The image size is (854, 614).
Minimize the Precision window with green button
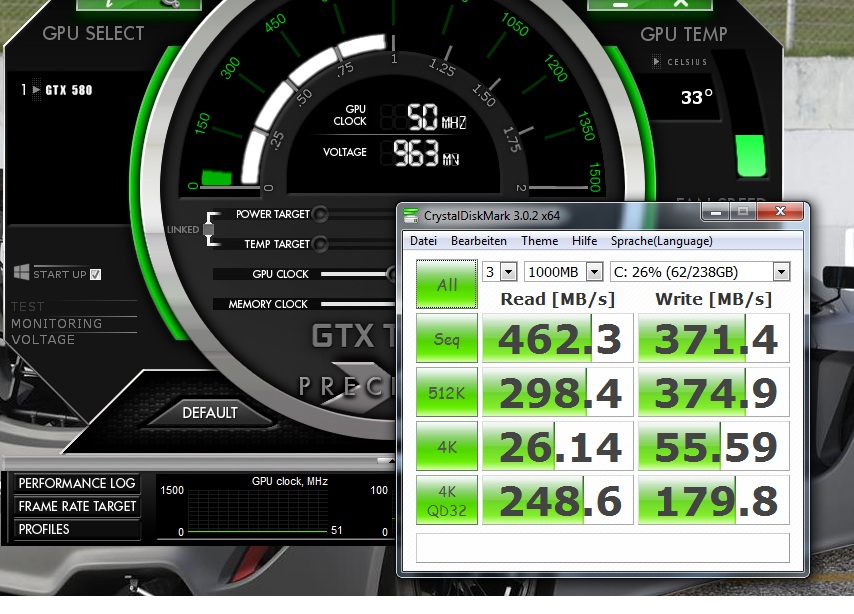point(620,3)
